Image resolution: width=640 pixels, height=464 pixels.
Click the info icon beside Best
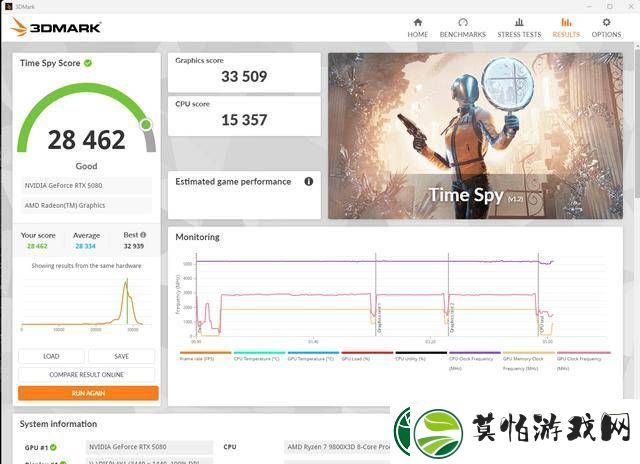(143, 235)
